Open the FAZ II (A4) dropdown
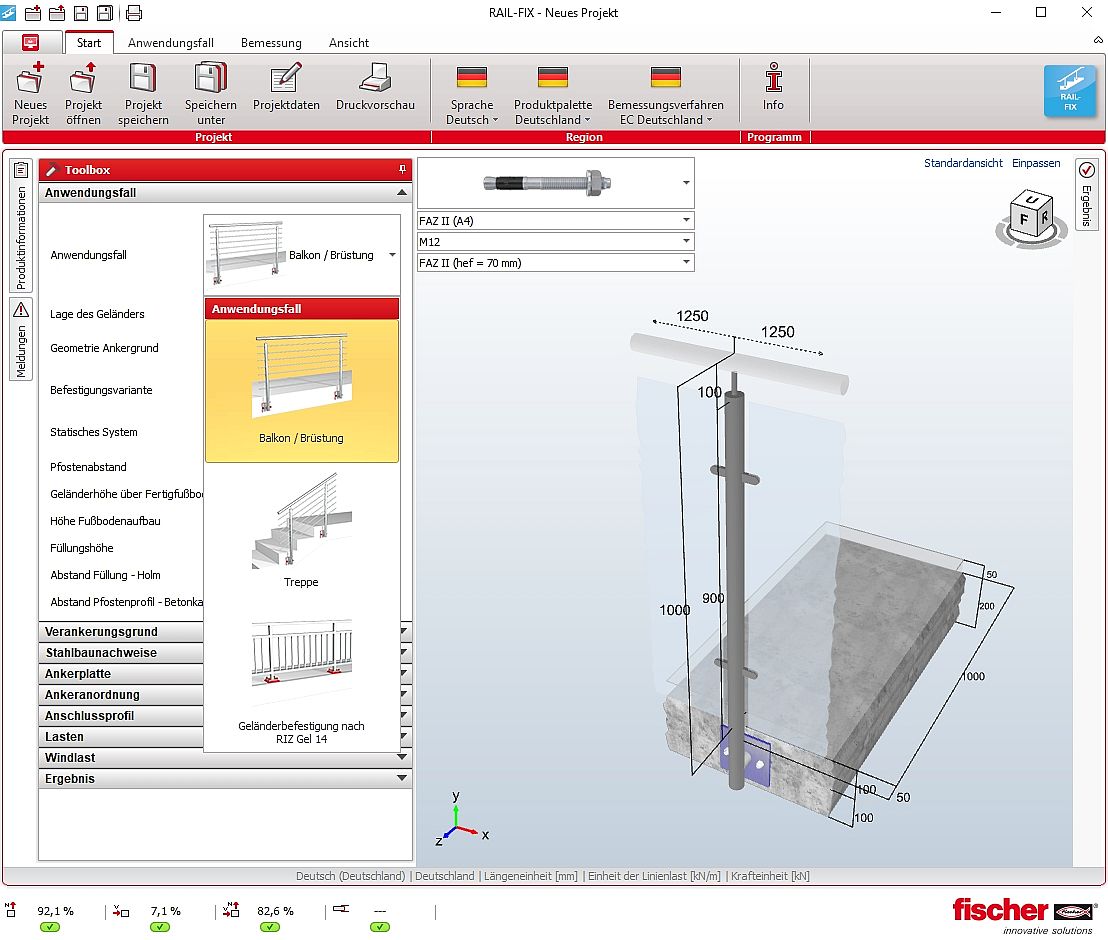Viewport: 1108px width, 940px height. [555, 221]
